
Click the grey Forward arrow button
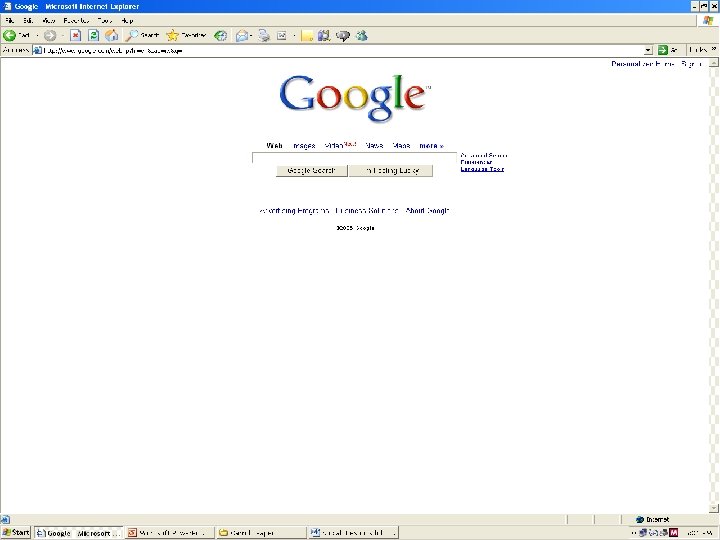tap(50, 35)
